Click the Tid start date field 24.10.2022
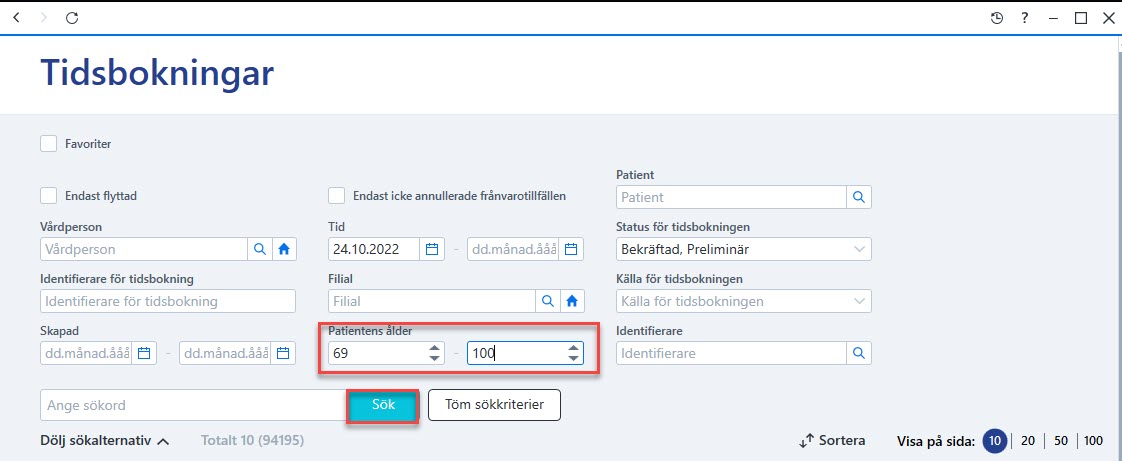1122x461 pixels. 374,249
